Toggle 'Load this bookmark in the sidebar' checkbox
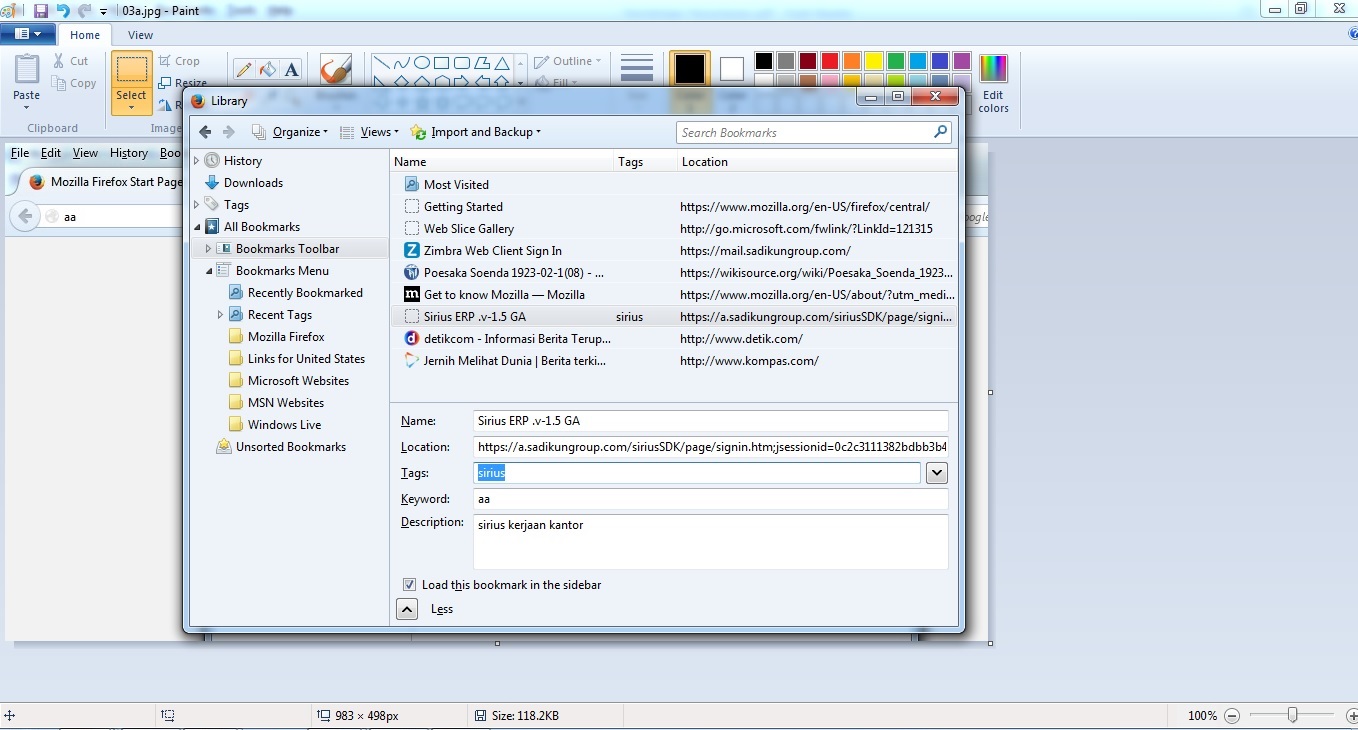The image size is (1358, 730). click(x=409, y=585)
